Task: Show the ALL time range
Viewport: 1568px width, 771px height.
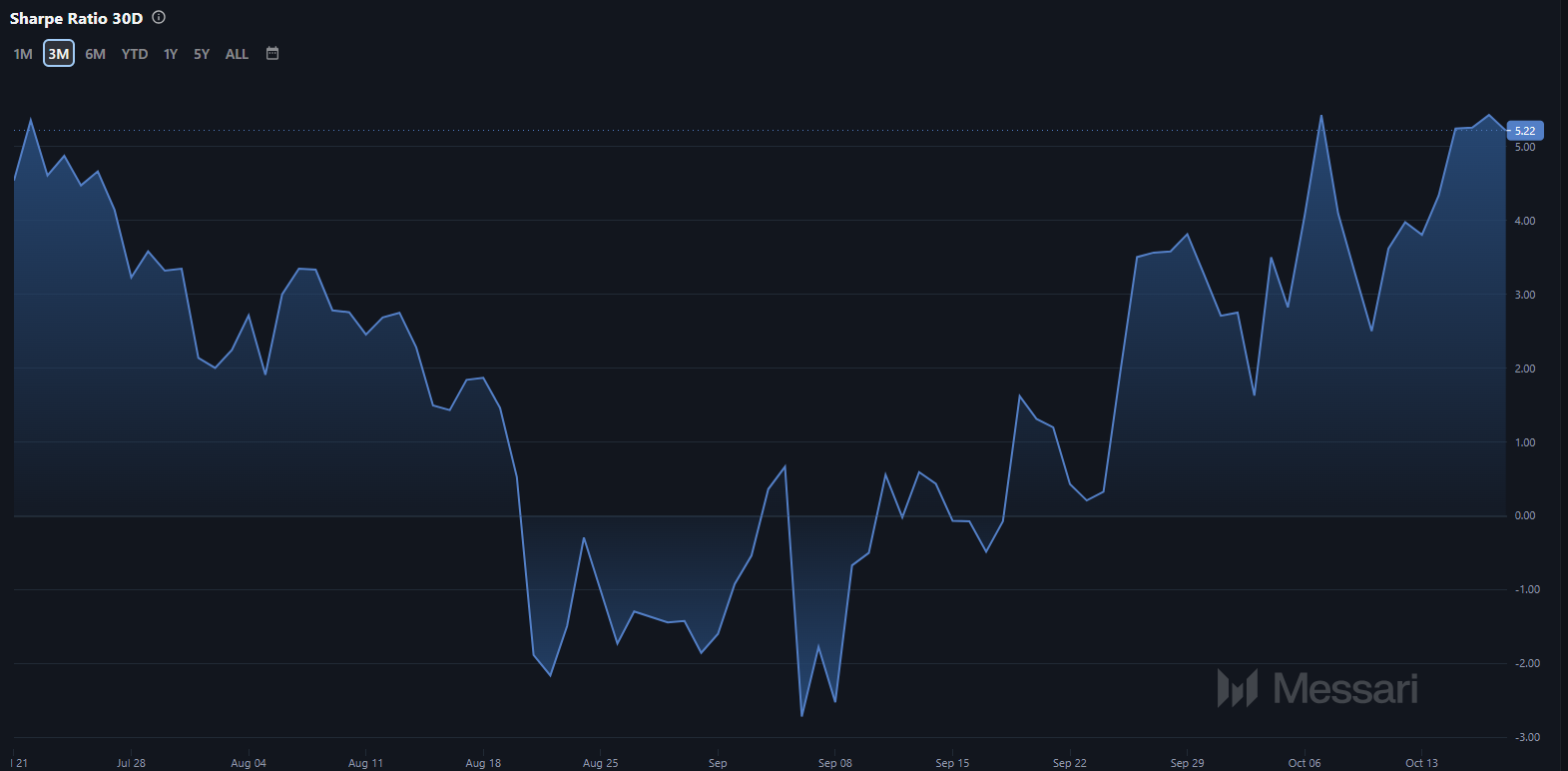Action: (x=237, y=54)
